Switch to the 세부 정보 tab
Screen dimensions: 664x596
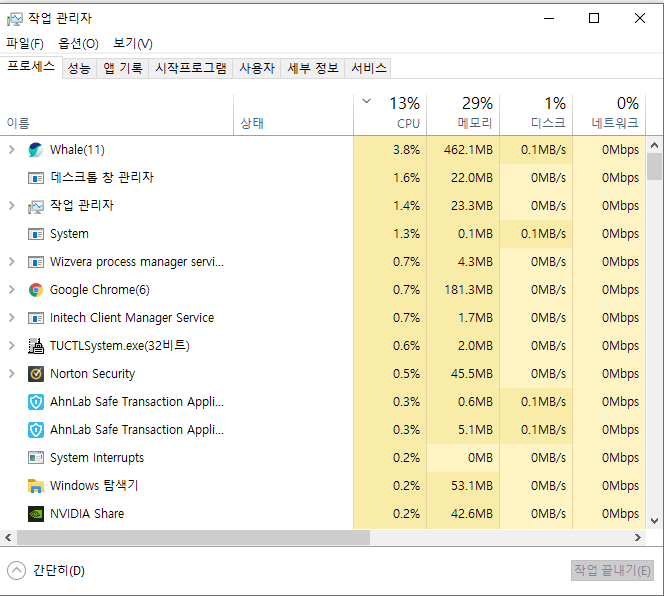[313, 68]
